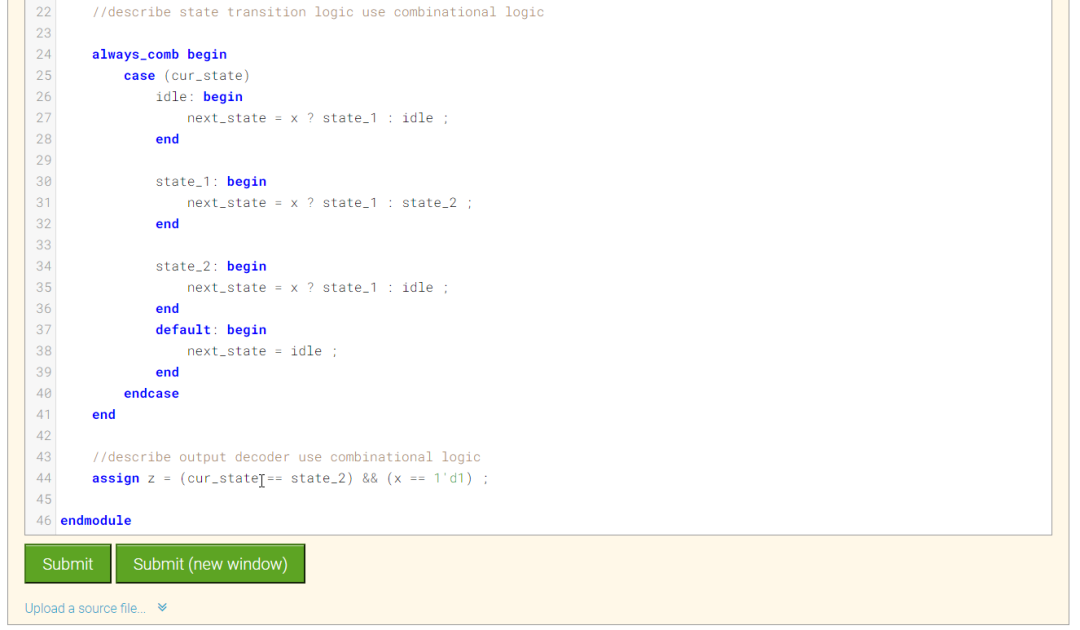Viewport: 1080px width, 630px height.
Task: Click the assign z output line
Action: pyautogui.click(x=290, y=479)
